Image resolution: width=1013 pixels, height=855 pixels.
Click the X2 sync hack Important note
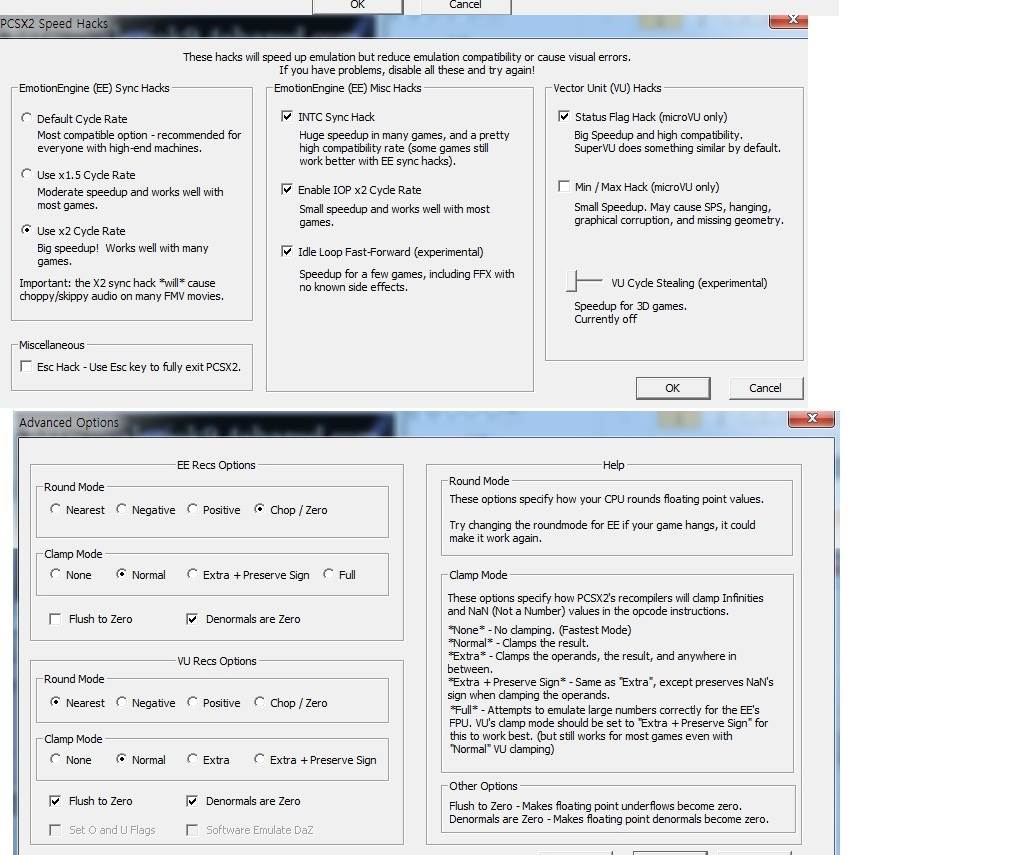click(121, 290)
